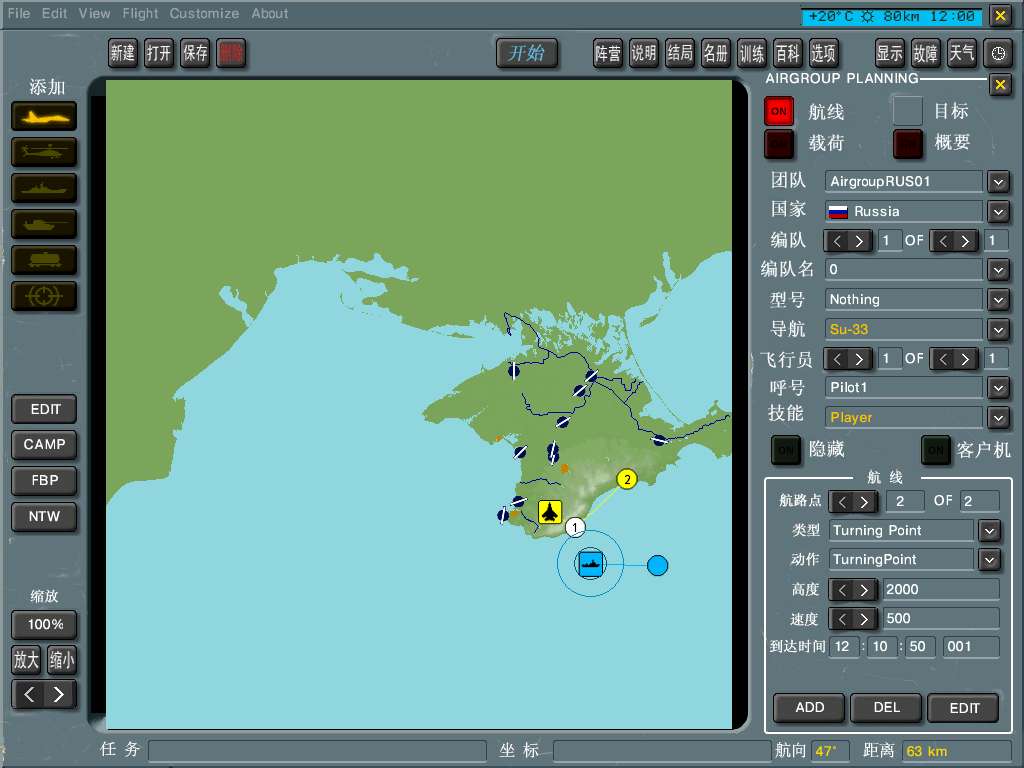This screenshot has width=1024, height=768.
Task: Click the 高度 altitude 2000 field
Action: click(940, 590)
